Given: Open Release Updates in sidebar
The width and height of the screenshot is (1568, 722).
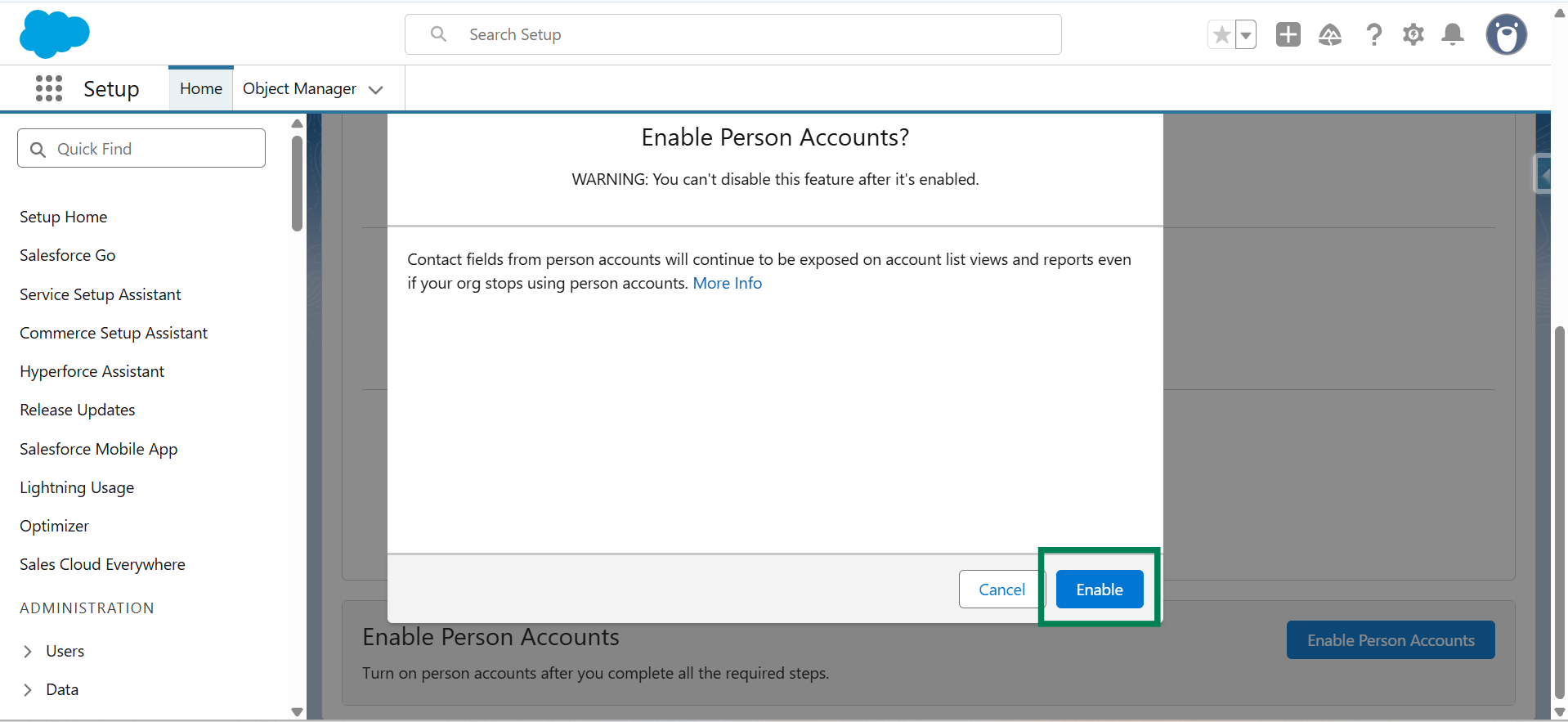Looking at the screenshot, I should coord(78,410).
